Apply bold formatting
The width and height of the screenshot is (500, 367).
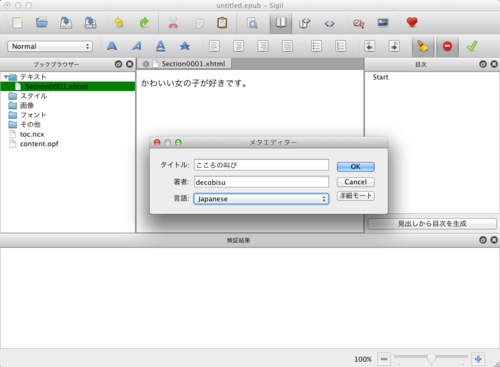(112, 46)
